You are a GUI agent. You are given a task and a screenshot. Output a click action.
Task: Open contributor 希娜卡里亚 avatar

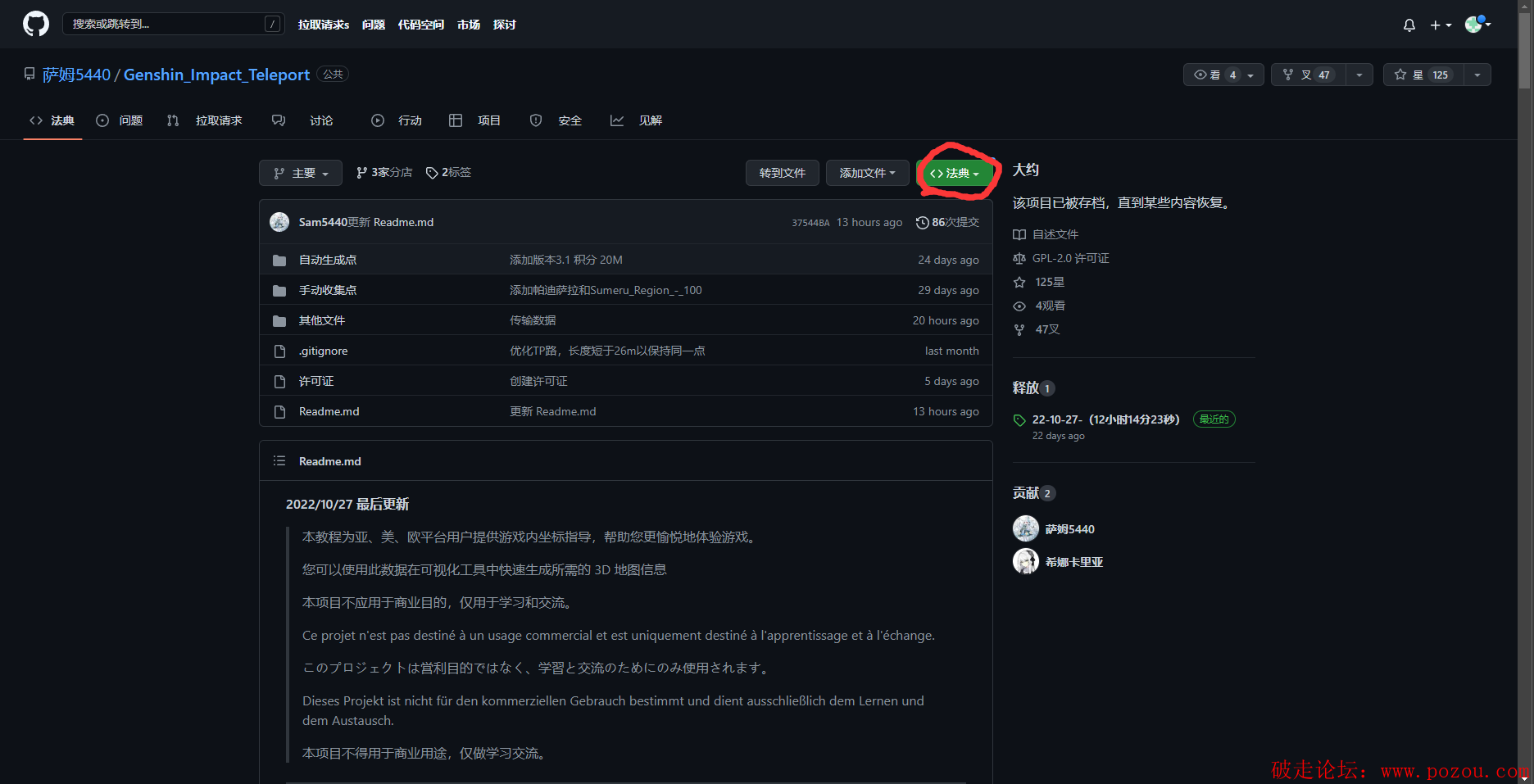tap(1026, 561)
